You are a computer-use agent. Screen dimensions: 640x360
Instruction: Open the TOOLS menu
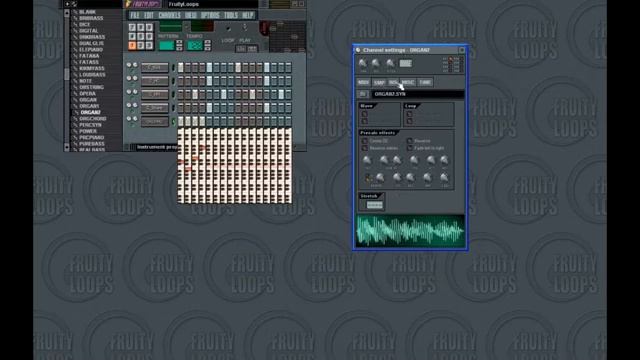(231, 16)
